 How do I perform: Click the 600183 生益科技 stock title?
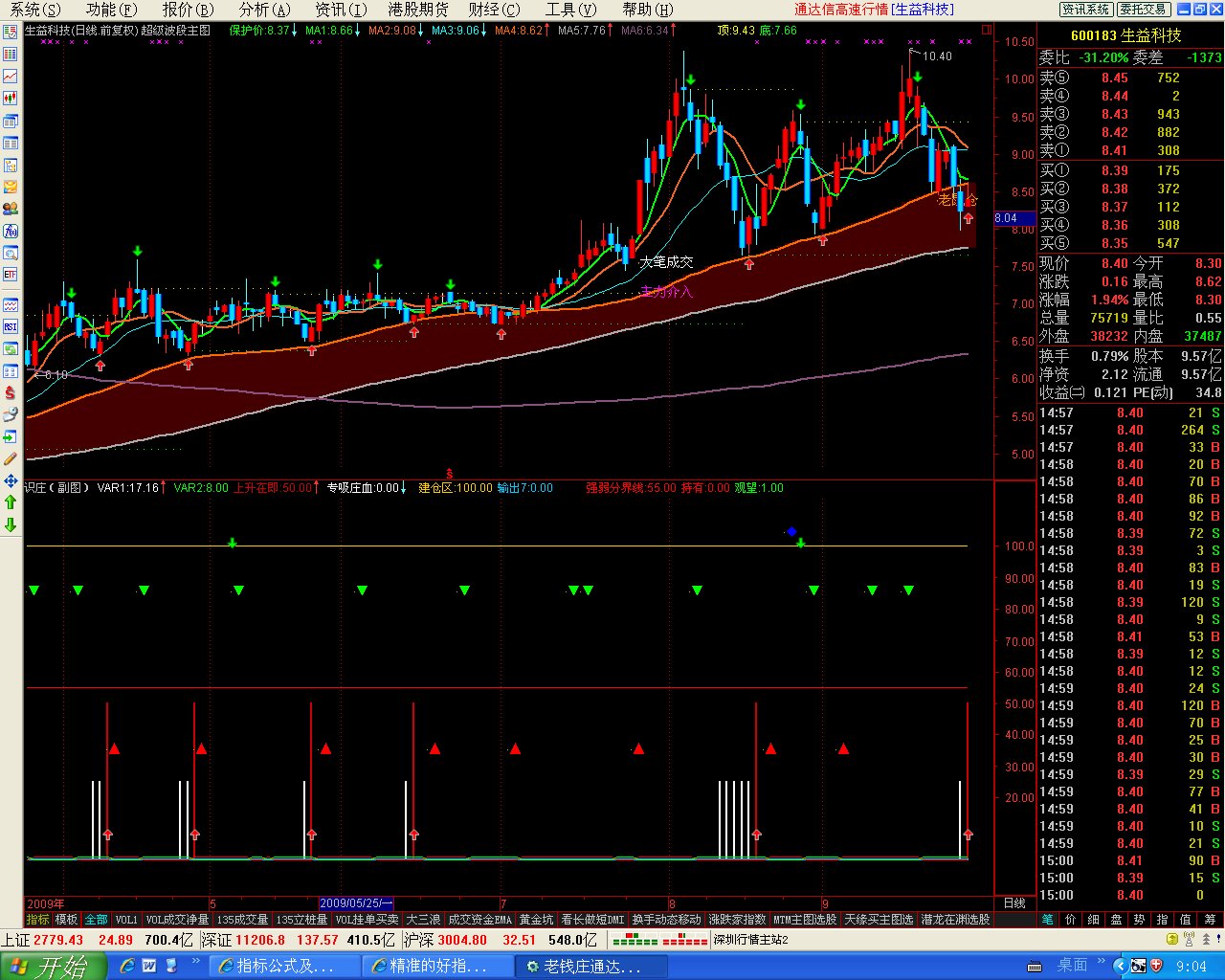1125,34
